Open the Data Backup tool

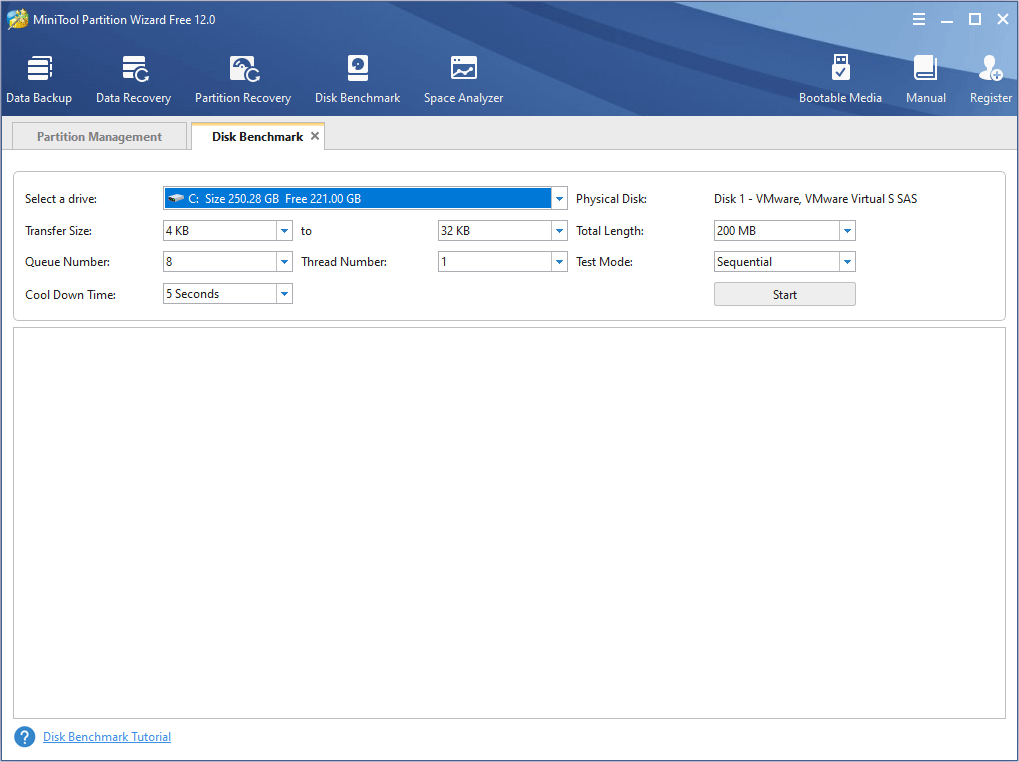(x=39, y=79)
